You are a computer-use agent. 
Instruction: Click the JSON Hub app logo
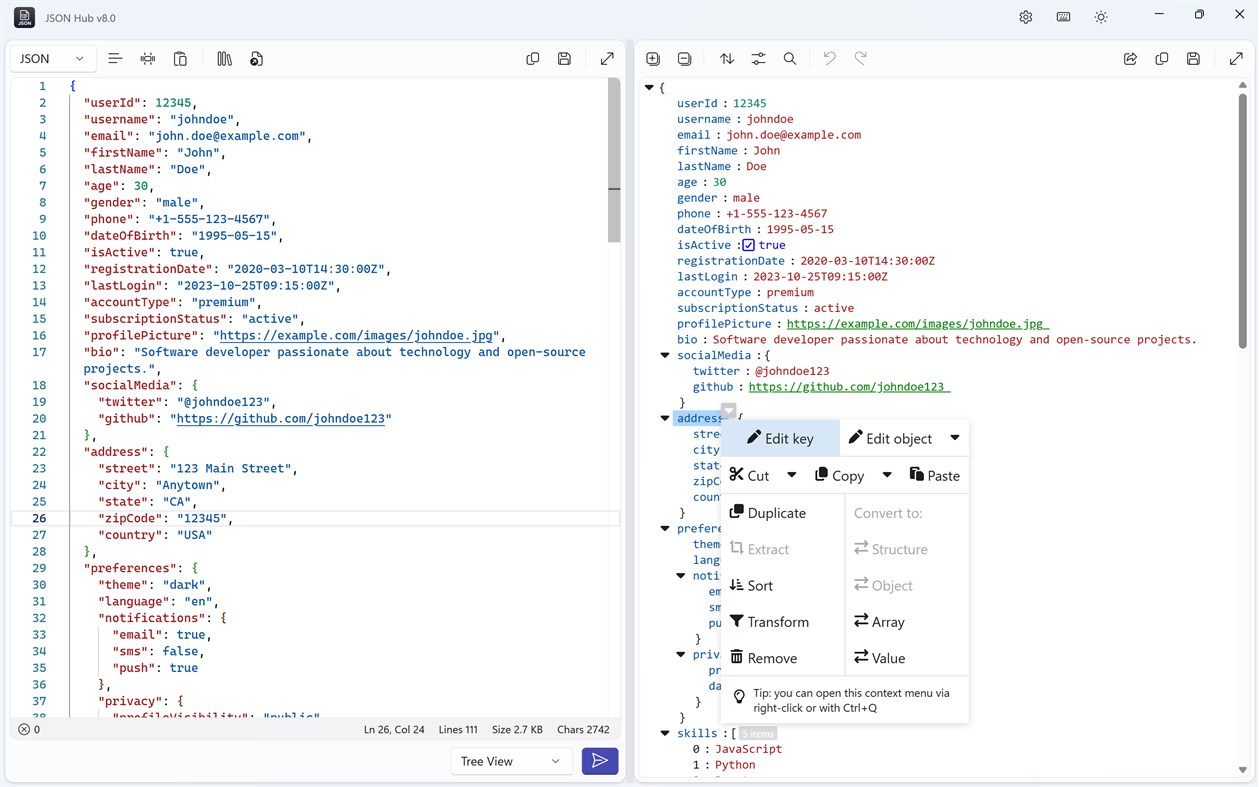click(25, 17)
